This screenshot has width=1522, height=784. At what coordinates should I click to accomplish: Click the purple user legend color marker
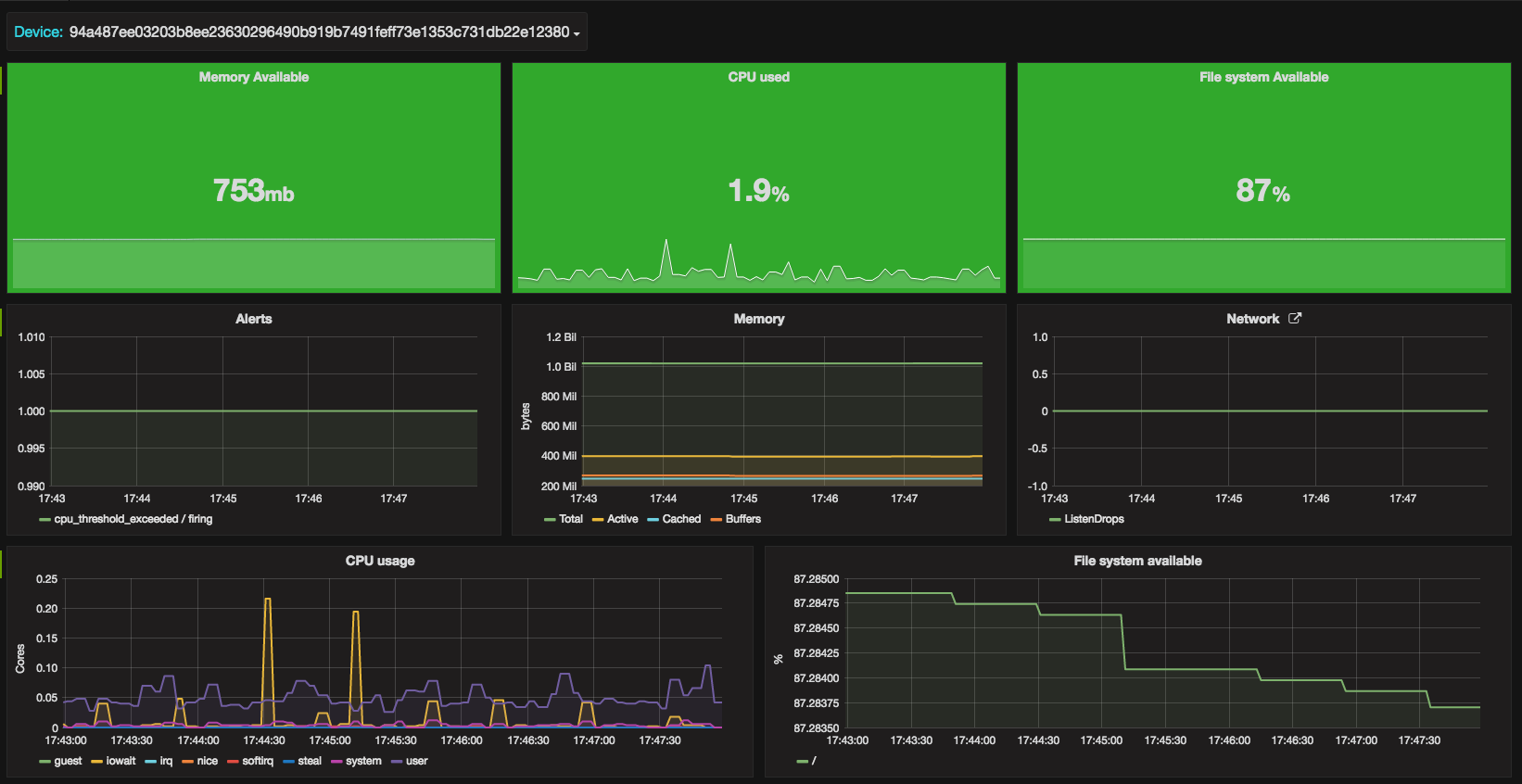pyautogui.click(x=397, y=762)
